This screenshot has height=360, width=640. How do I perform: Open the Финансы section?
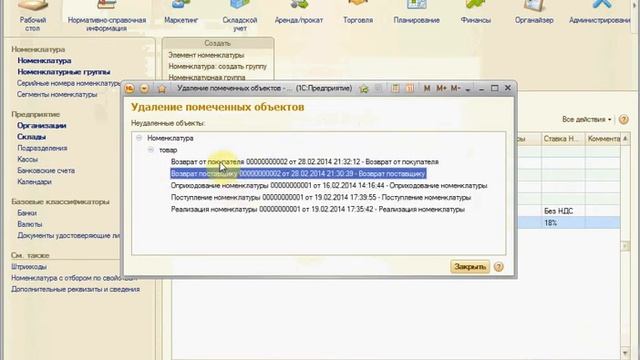click(x=476, y=13)
